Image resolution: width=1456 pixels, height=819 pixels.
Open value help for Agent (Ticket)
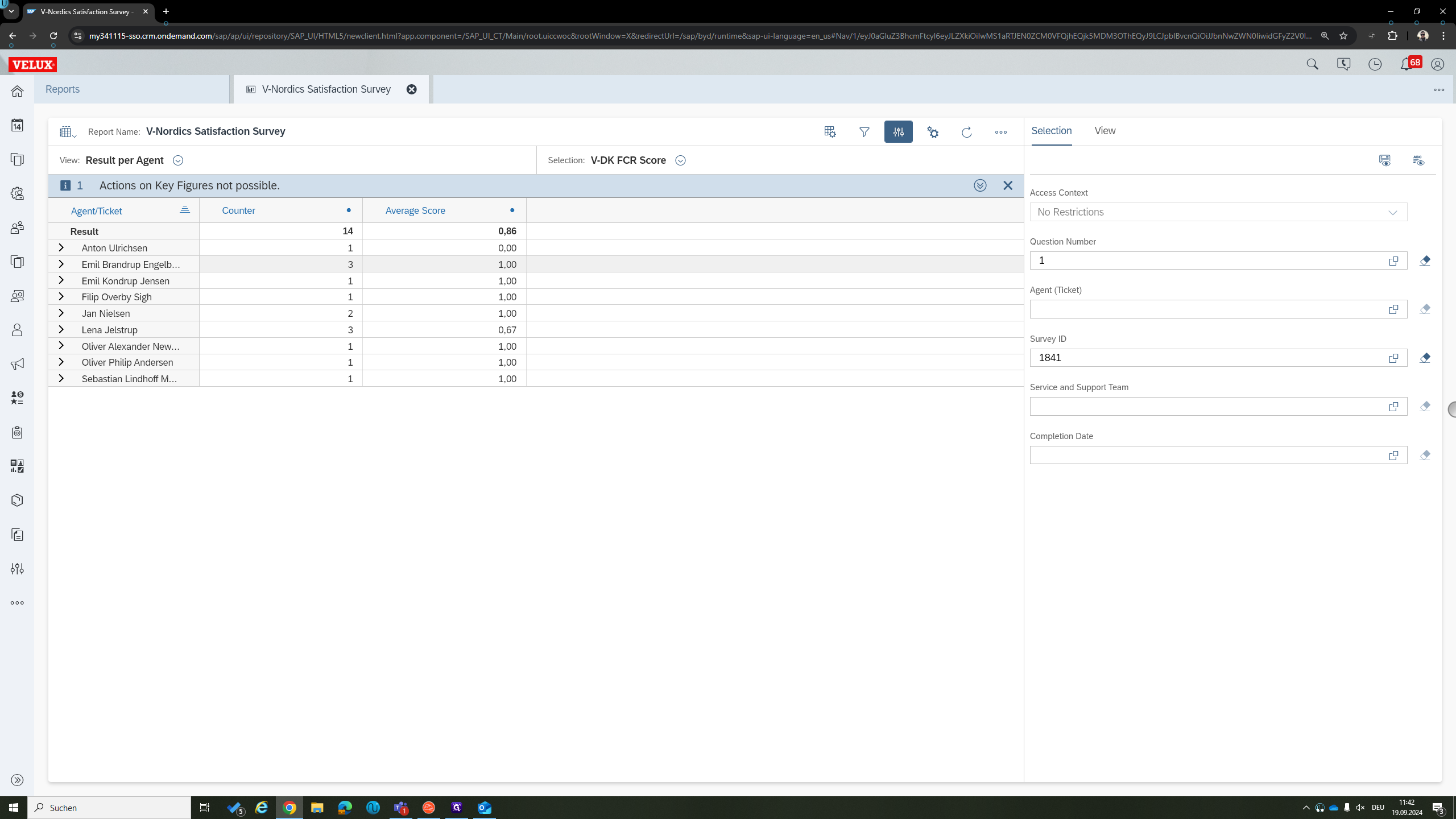point(1393,309)
